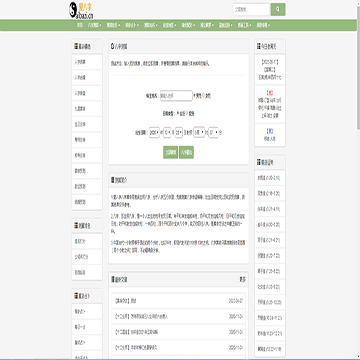360x360 pixels.
Task: Click the more link on the latest articles header
Action: pyautogui.click(x=242, y=280)
